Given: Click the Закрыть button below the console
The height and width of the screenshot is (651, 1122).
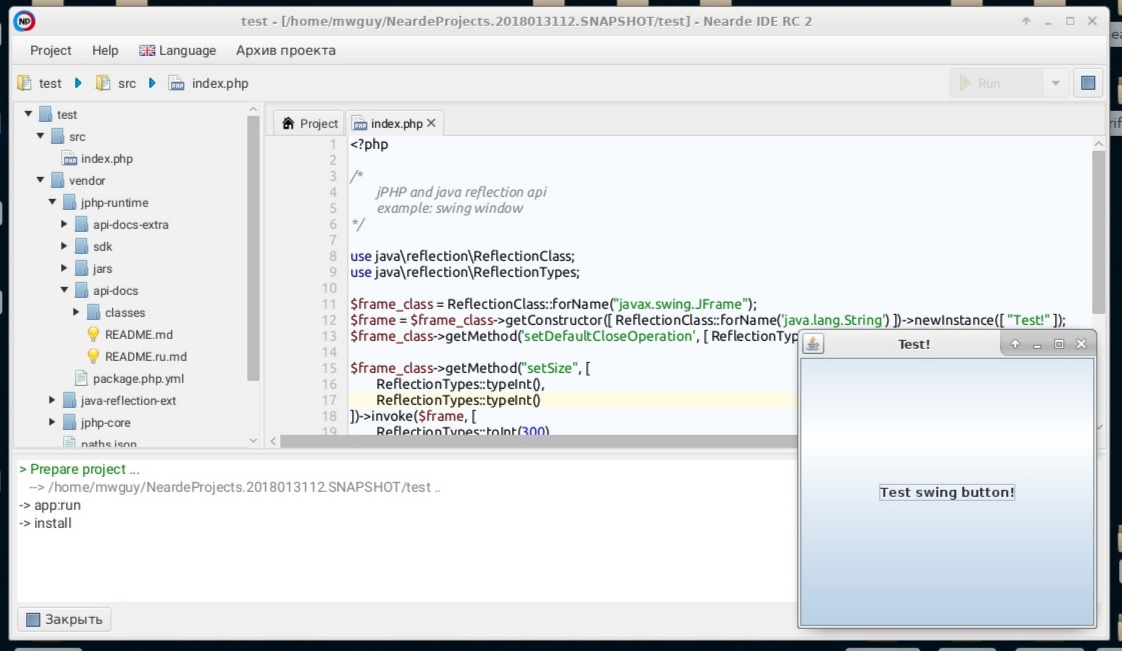Looking at the screenshot, I should (x=64, y=619).
